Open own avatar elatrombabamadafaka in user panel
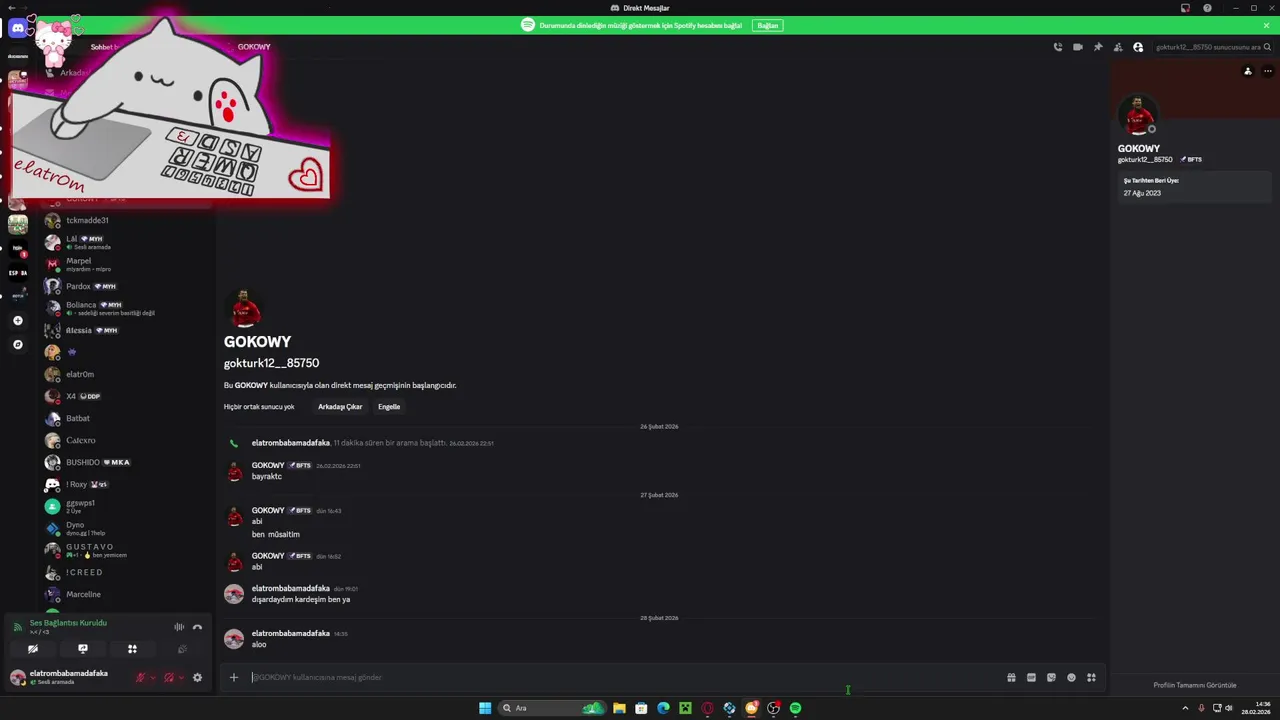Screen dimensions: 1280x720 coord(18,677)
